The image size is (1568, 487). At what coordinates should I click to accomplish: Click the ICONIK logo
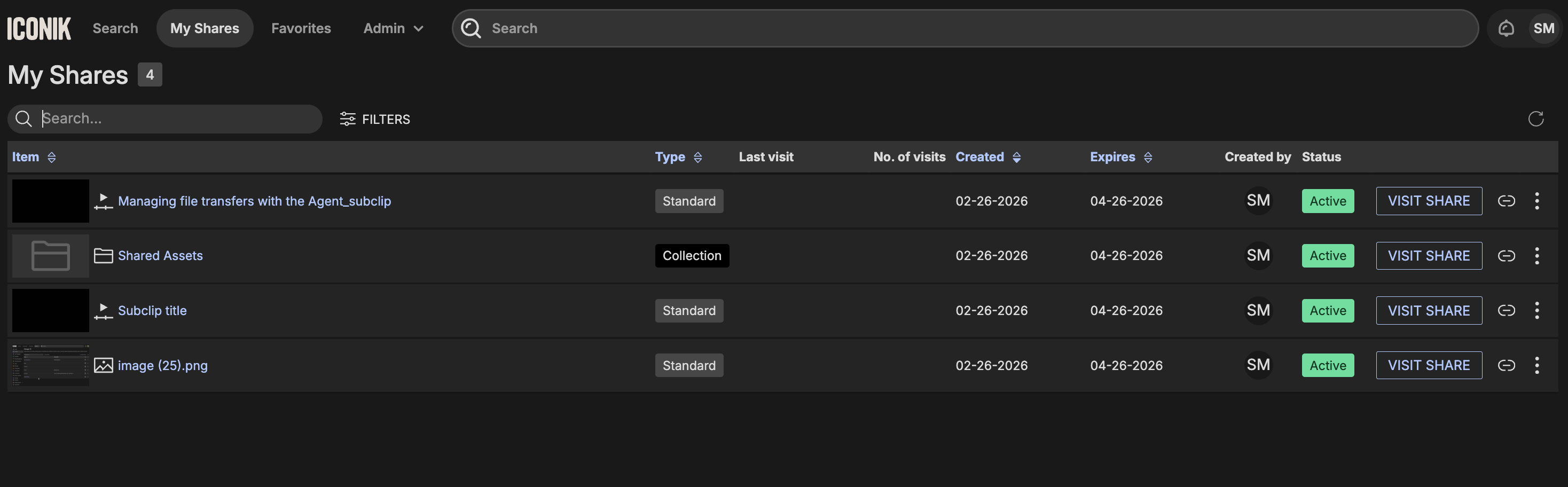(x=39, y=29)
